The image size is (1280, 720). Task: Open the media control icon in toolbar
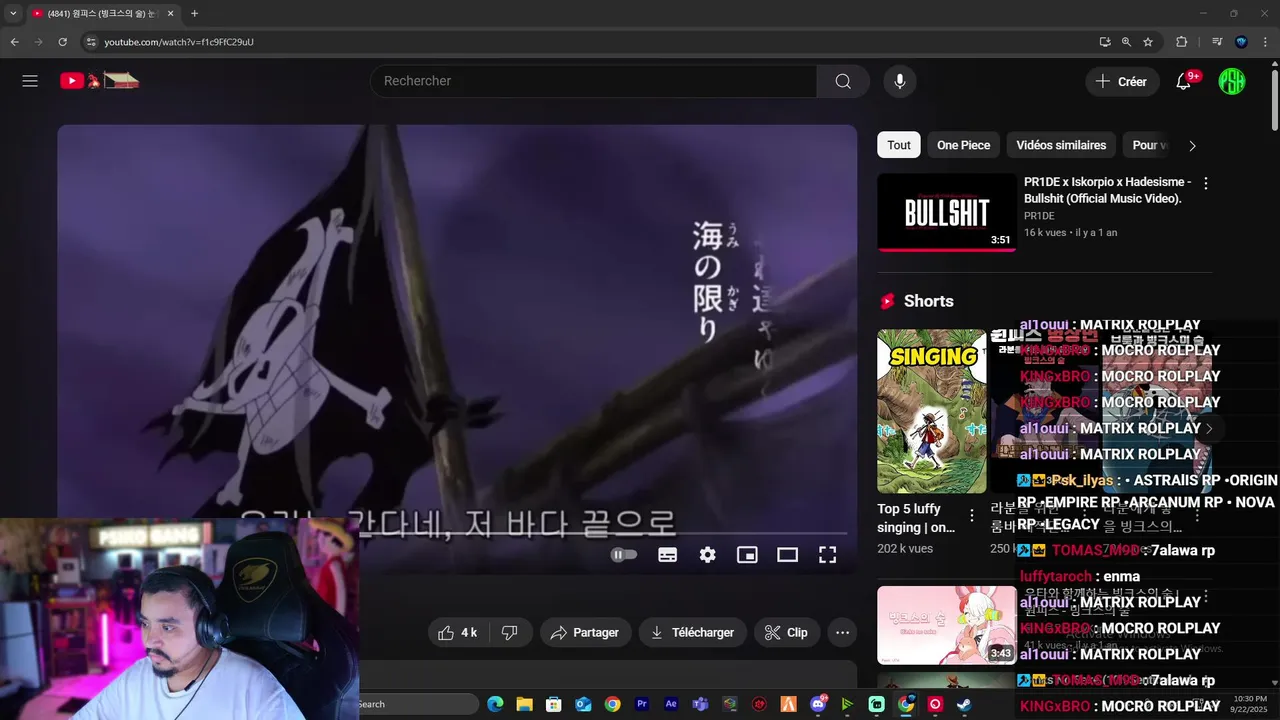click(x=1217, y=42)
